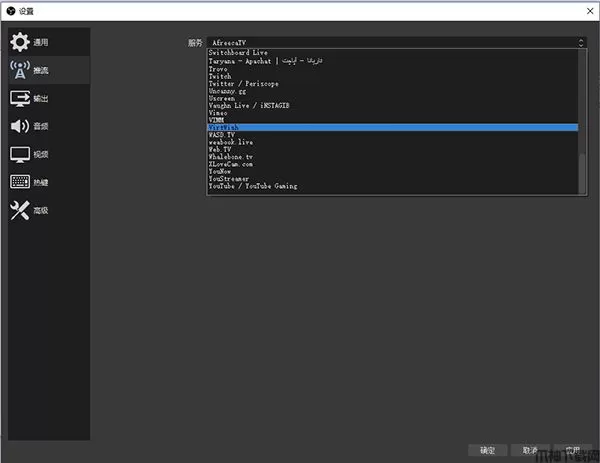Open the Output (输出) monitor icon
The height and width of the screenshot is (463, 600).
[20, 98]
